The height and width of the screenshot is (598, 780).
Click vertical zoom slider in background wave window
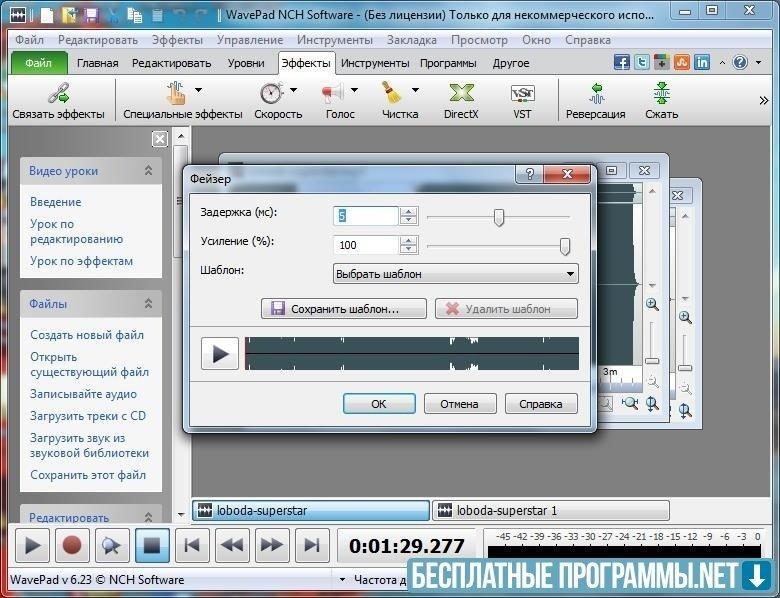pyautogui.click(x=652, y=361)
